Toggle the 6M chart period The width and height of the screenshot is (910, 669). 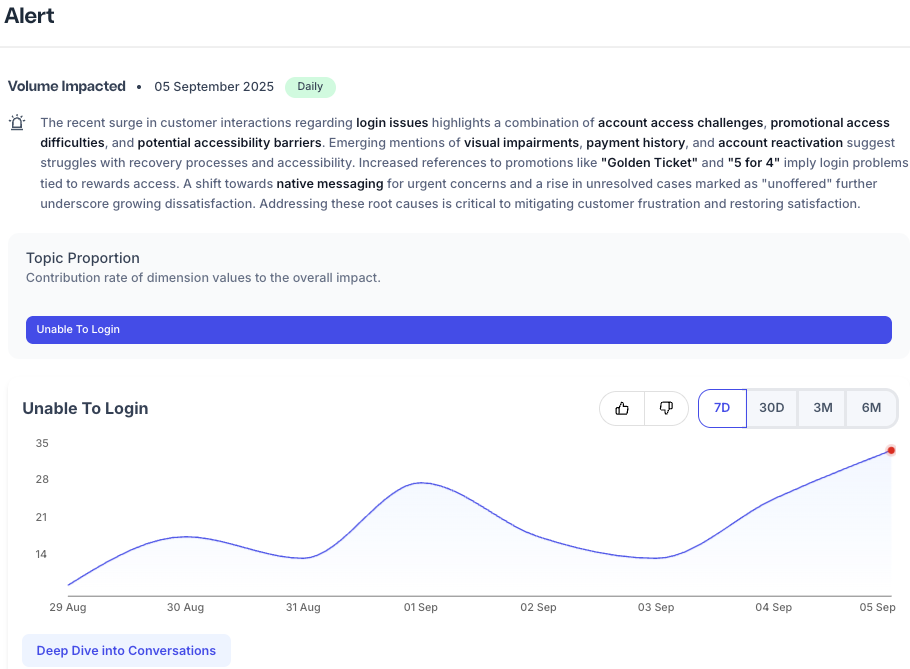click(869, 408)
